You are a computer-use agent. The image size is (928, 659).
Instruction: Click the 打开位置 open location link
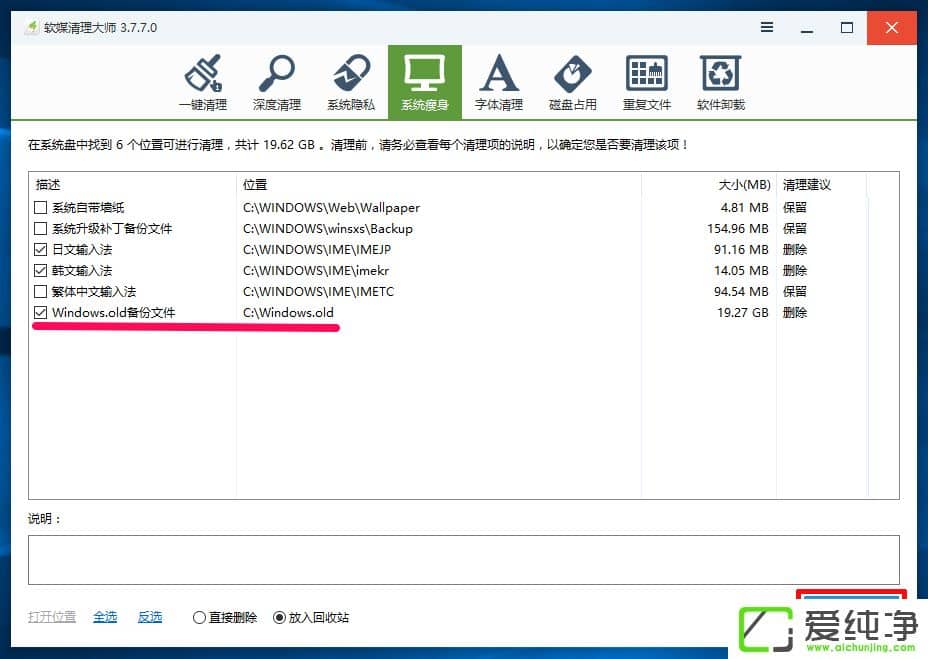[x=51, y=617]
